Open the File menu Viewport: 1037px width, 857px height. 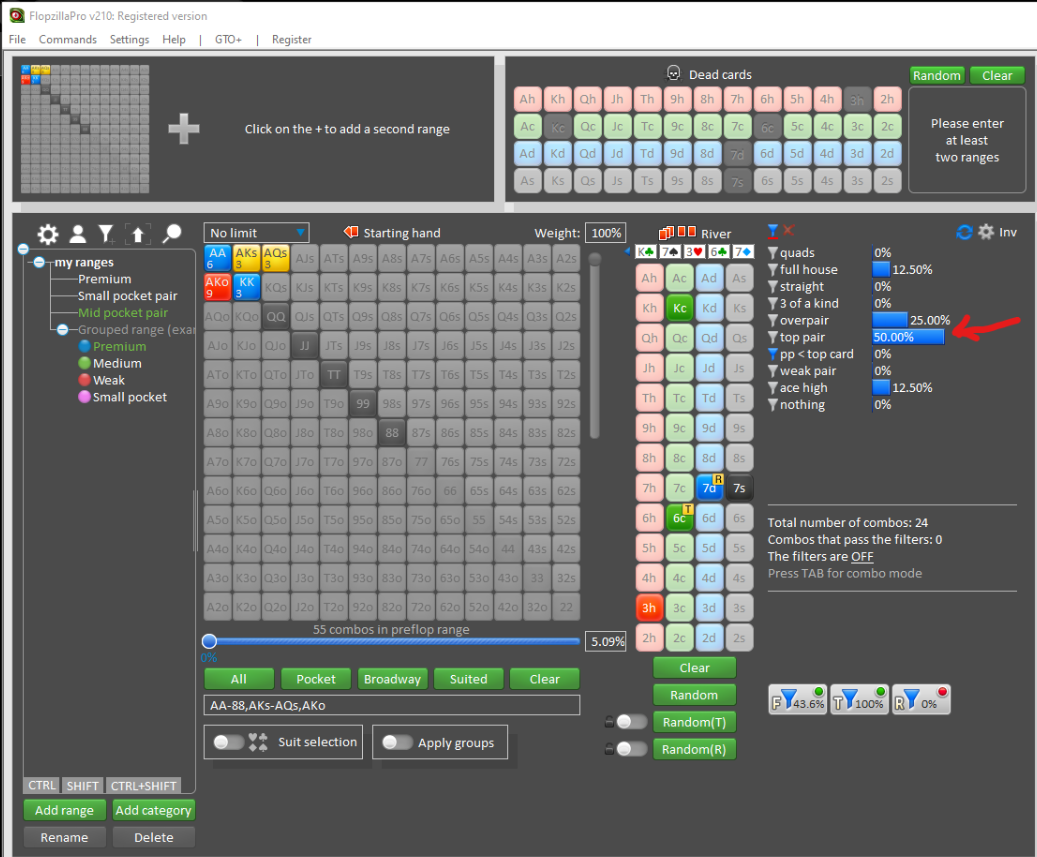coord(17,39)
